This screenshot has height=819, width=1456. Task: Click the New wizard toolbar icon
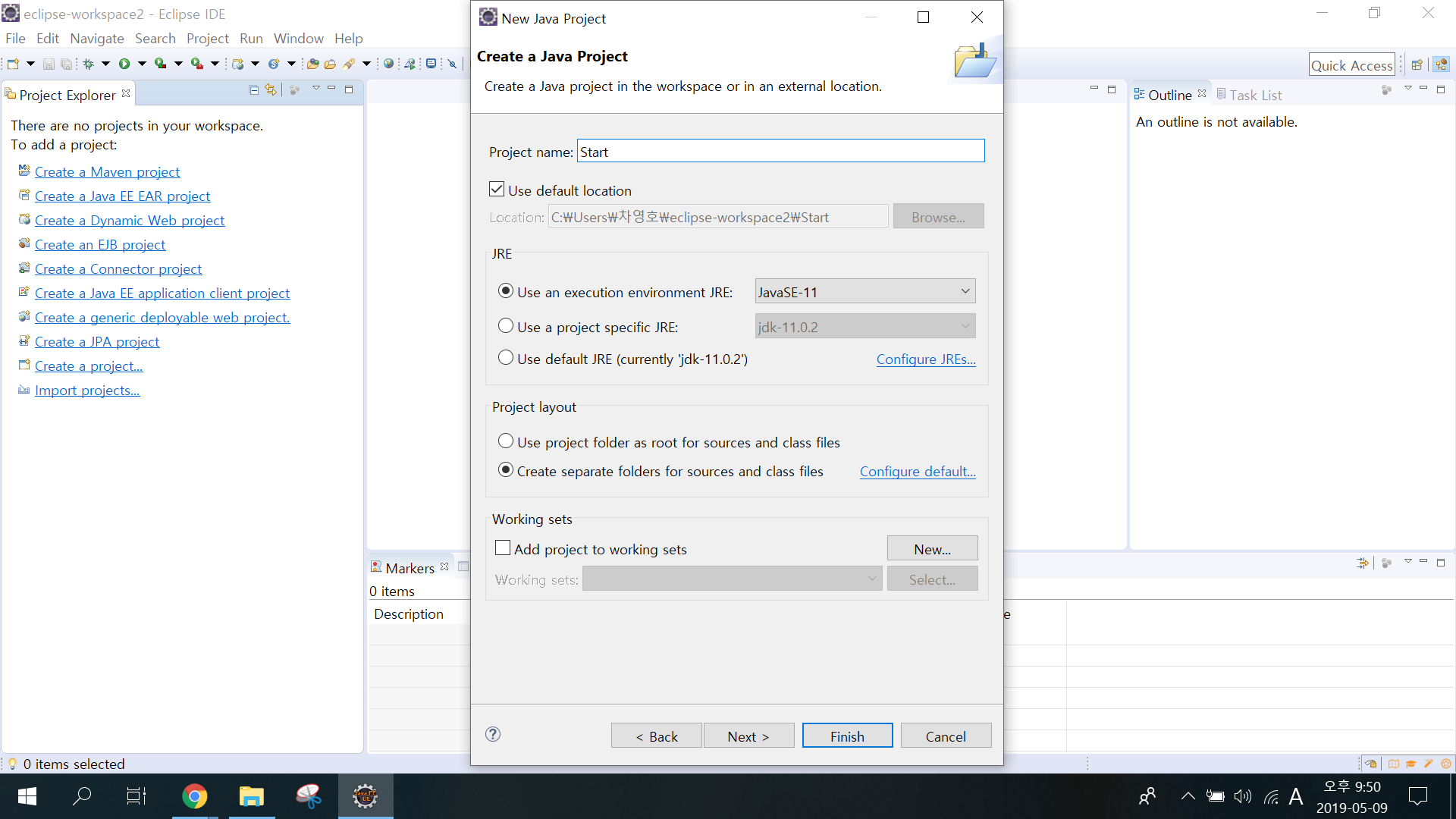point(13,64)
